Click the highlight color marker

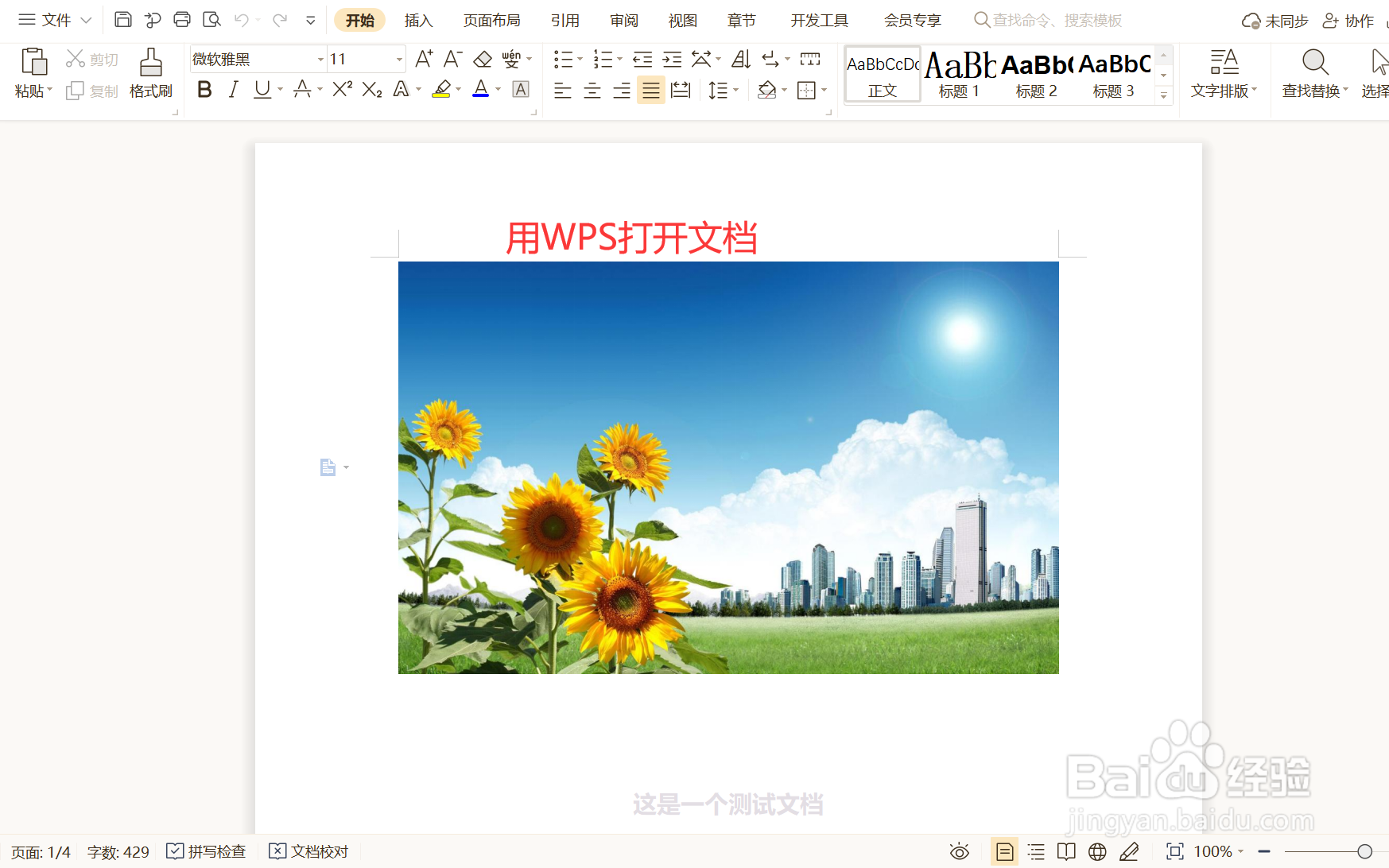coord(441,90)
